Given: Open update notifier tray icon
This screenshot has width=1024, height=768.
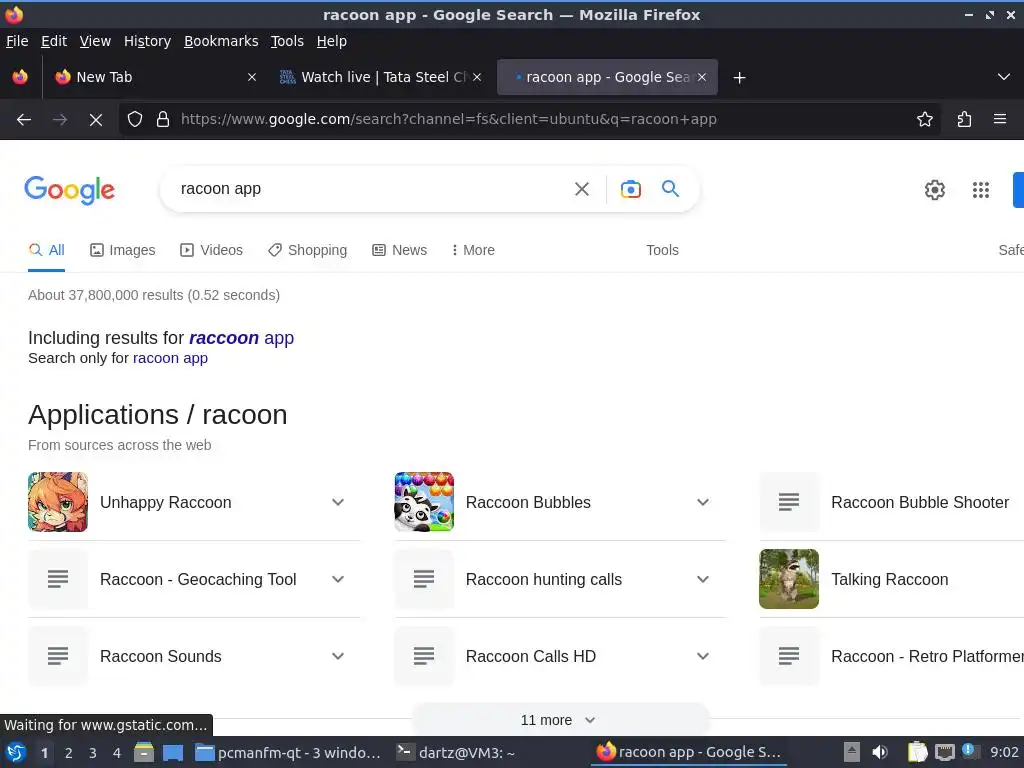Looking at the screenshot, I should tap(969, 751).
